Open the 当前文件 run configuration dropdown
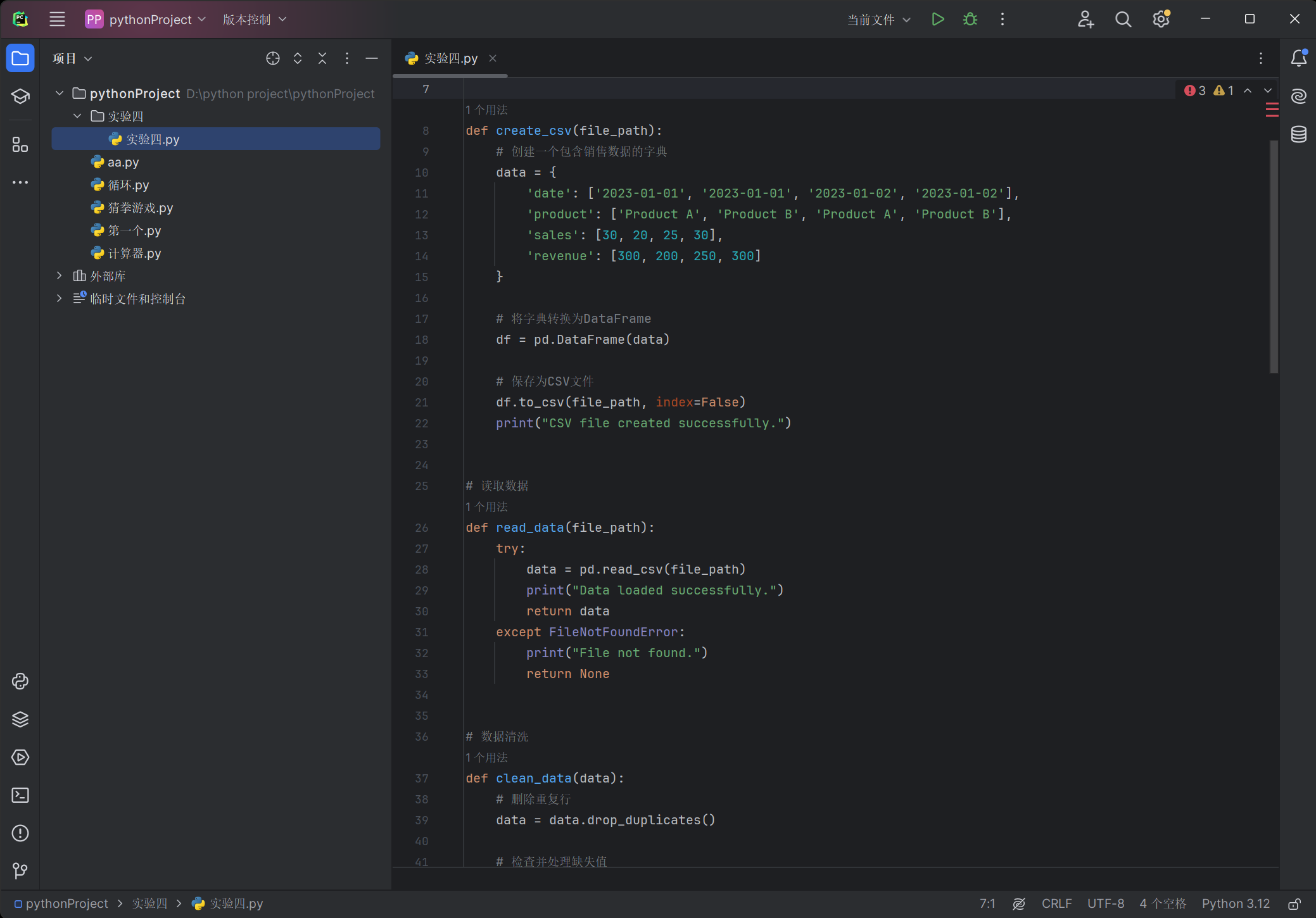1316x918 pixels. pyautogui.click(x=879, y=20)
